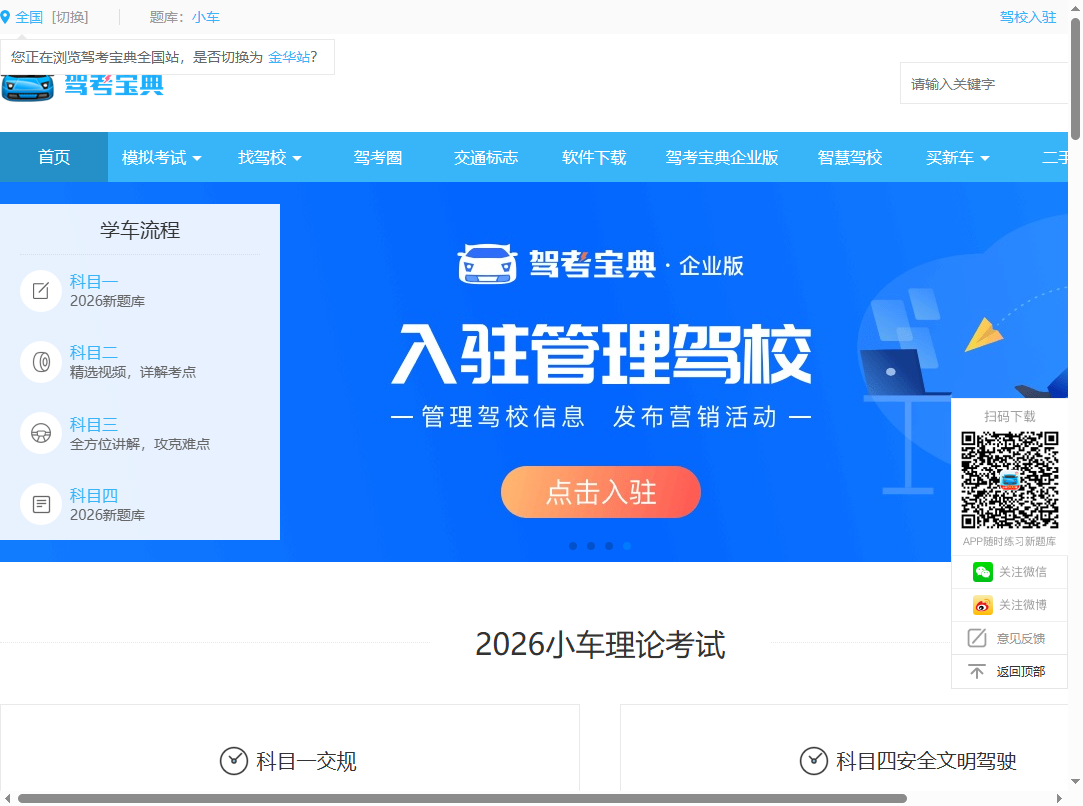This screenshot has height=806, width=1083.
Task: Click the 科目四安全文明驾驶 card title
Action: pos(926,761)
